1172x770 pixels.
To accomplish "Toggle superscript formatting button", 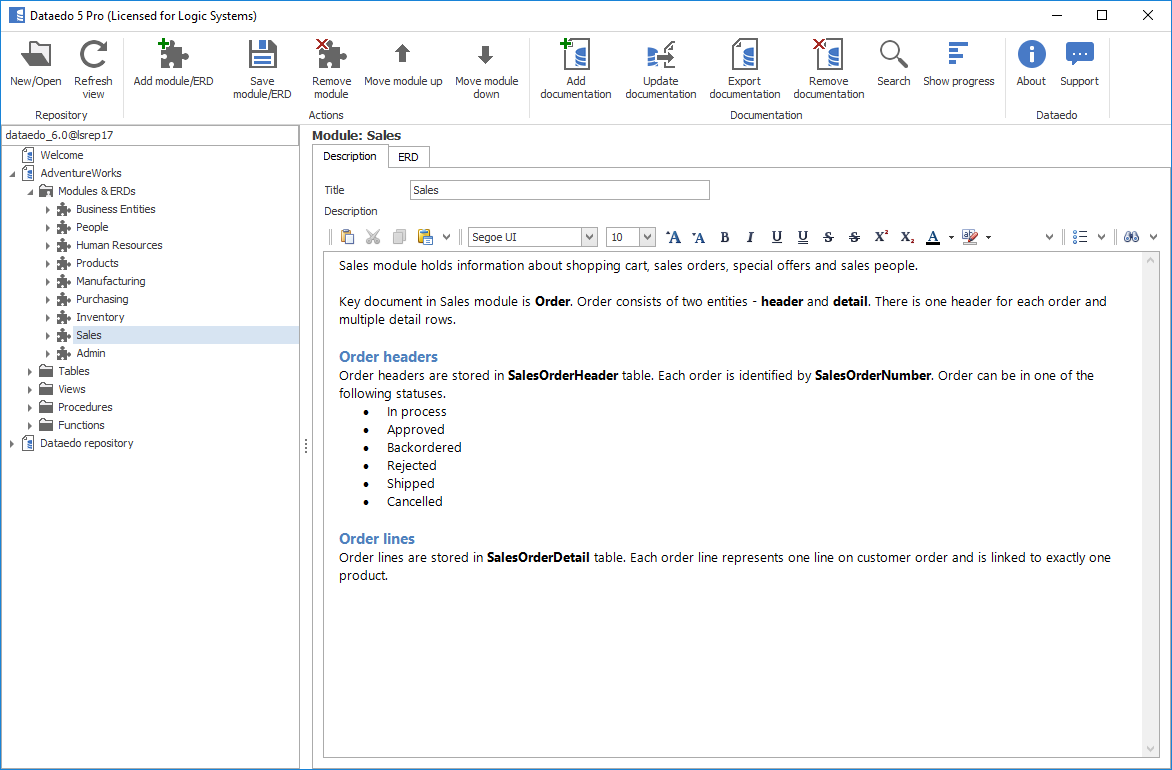I will 881,237.
